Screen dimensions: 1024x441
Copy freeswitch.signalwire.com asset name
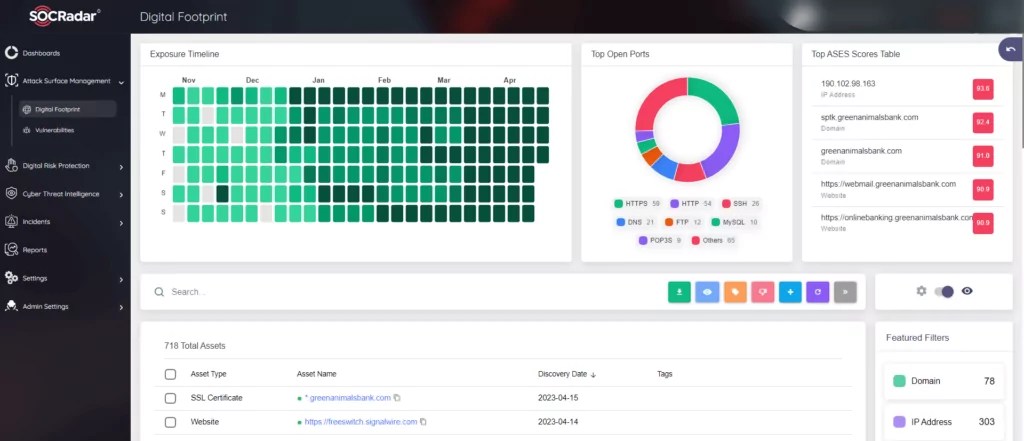[x=423, y=422]
